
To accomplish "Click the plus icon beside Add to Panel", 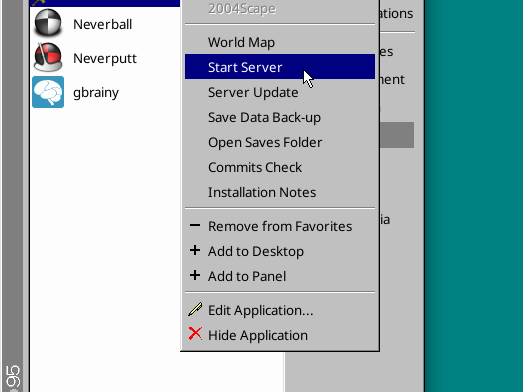I will coord(195,276).
